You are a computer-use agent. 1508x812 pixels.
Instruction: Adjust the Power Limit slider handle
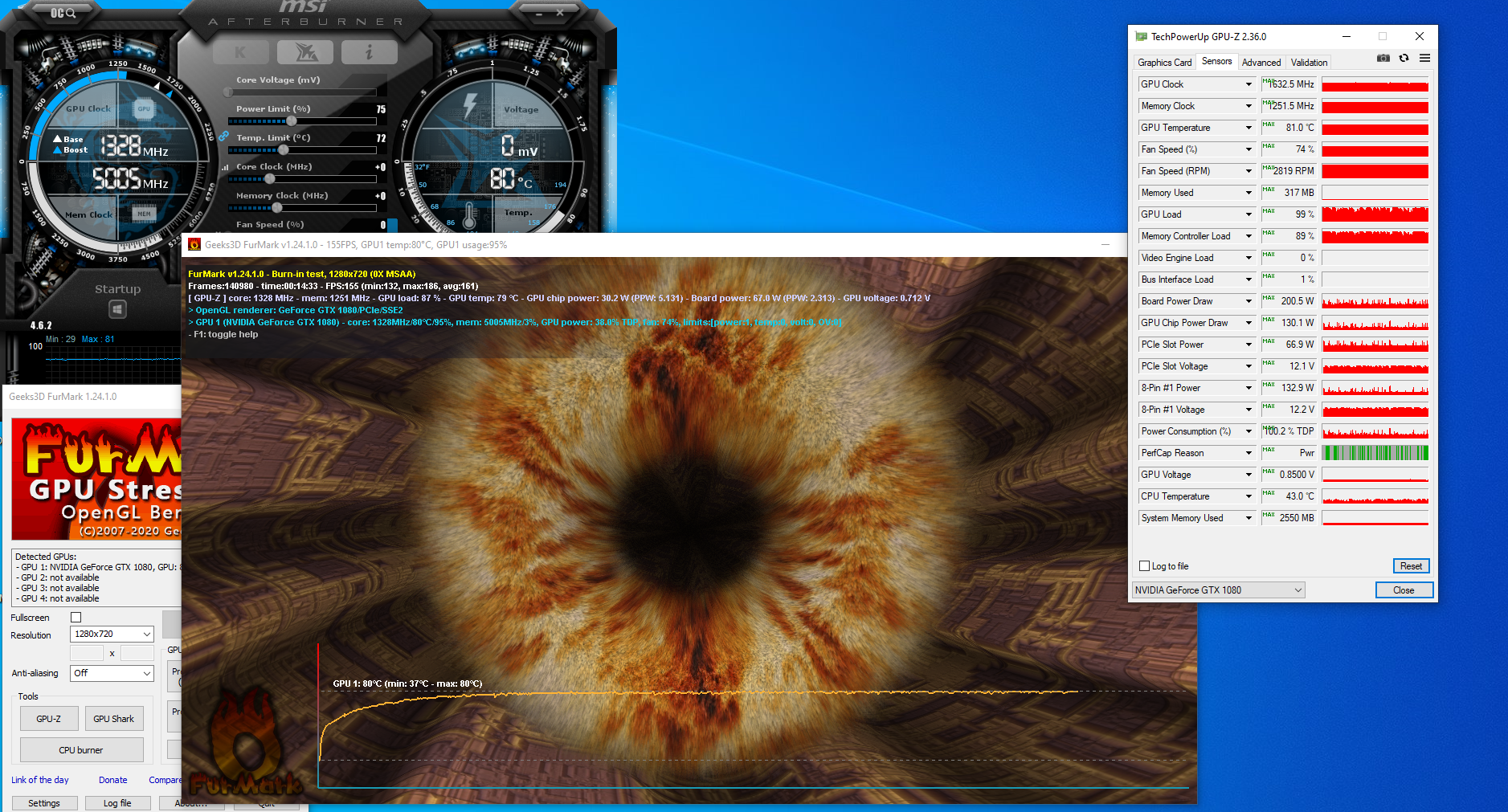click(291, 121)
